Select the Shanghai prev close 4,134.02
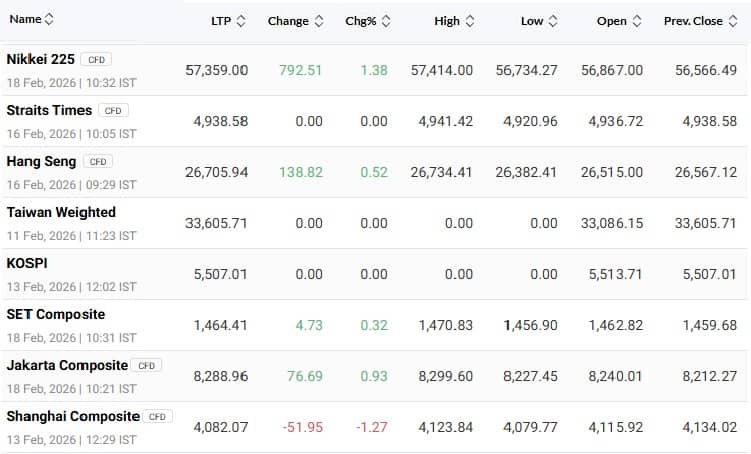 [x=710, y=427]
